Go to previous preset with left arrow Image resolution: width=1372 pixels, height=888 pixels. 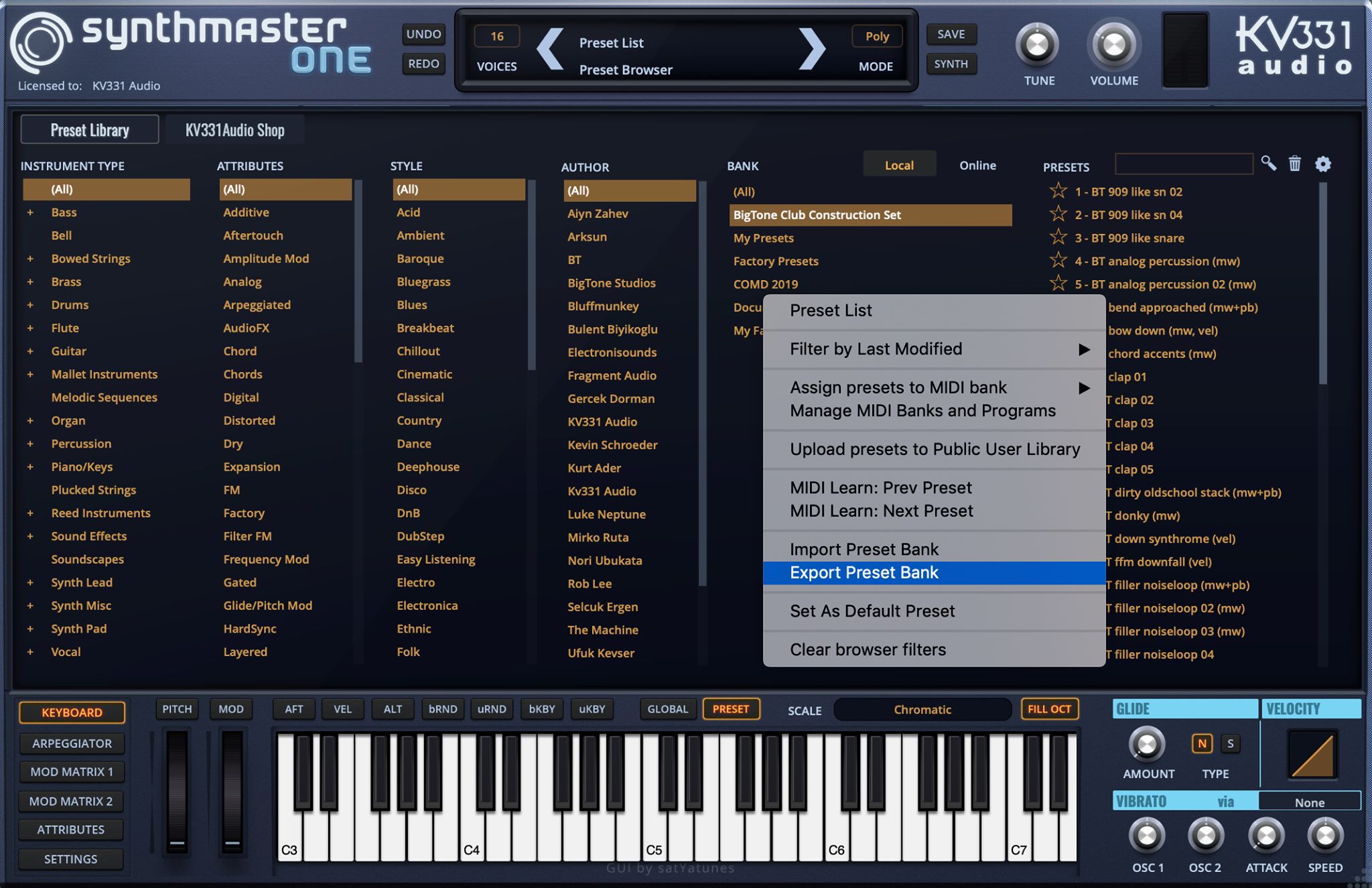(551, 49)
